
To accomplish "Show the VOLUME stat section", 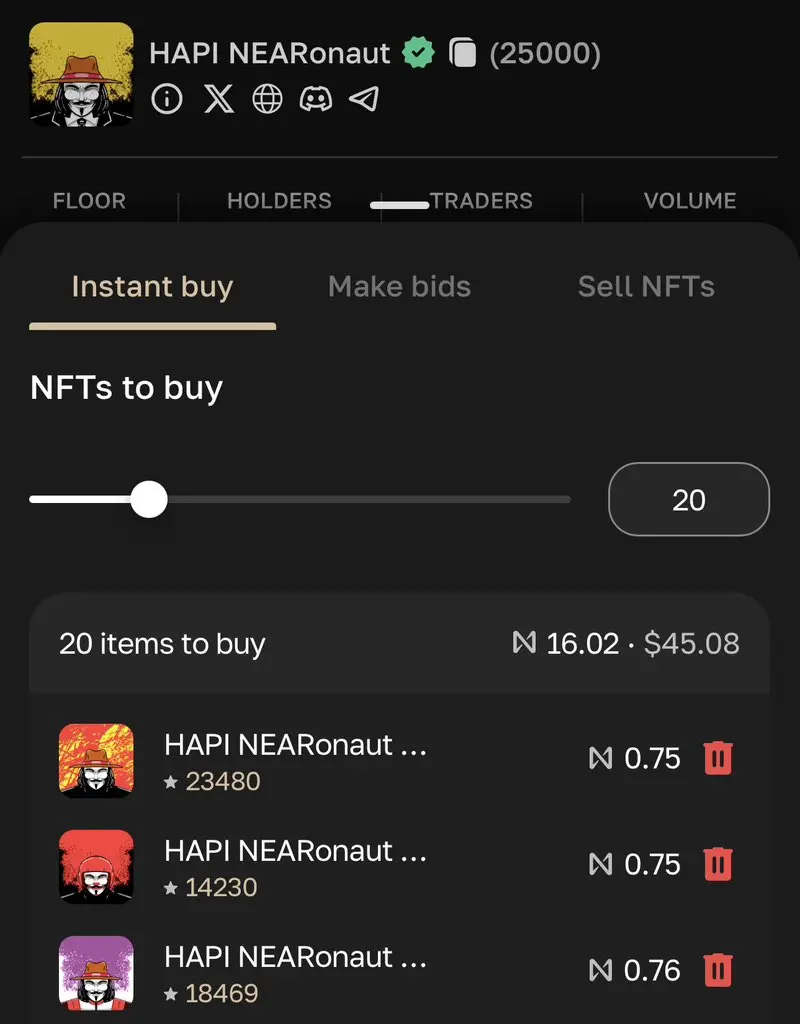I will pyautogui.click(x=690, y=200).
